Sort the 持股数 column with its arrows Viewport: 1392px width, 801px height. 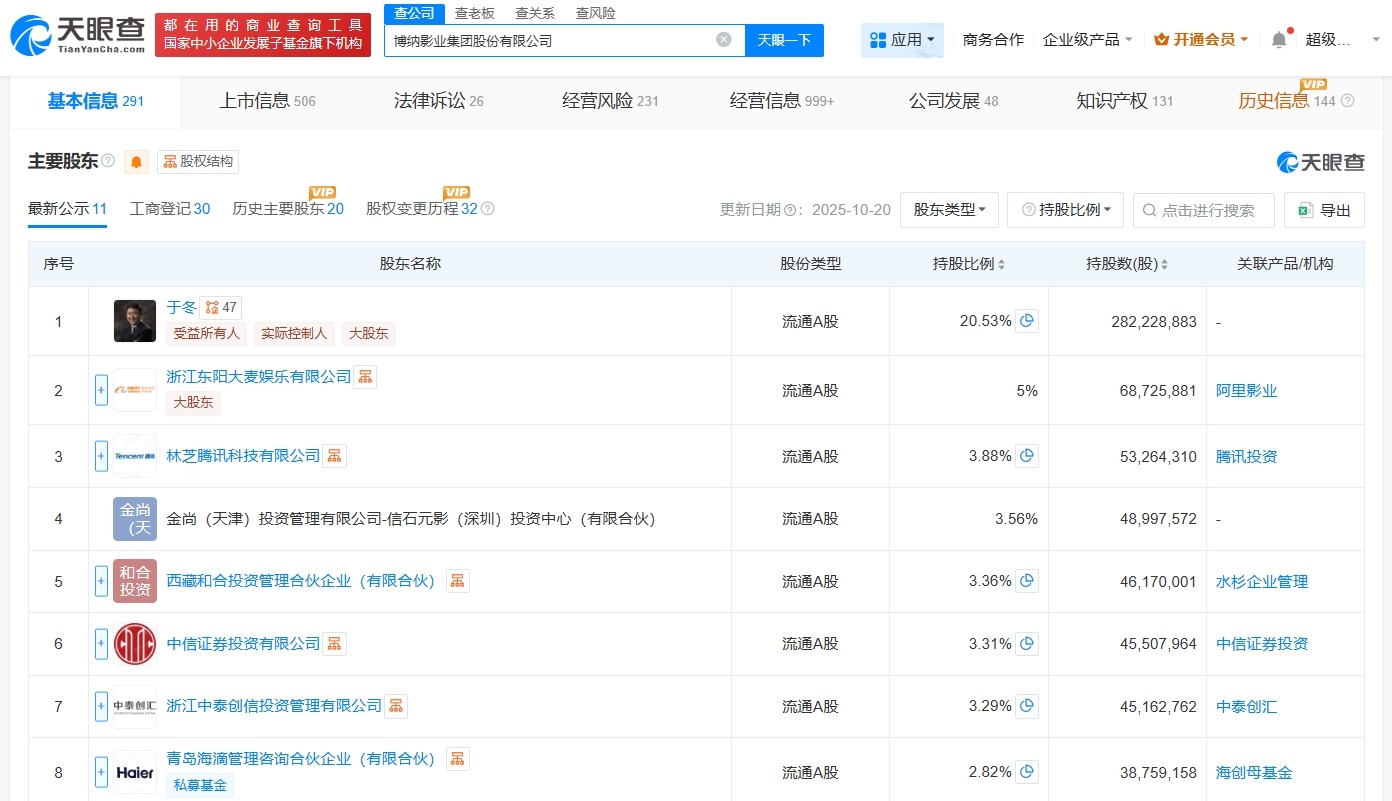(1168, 263)
